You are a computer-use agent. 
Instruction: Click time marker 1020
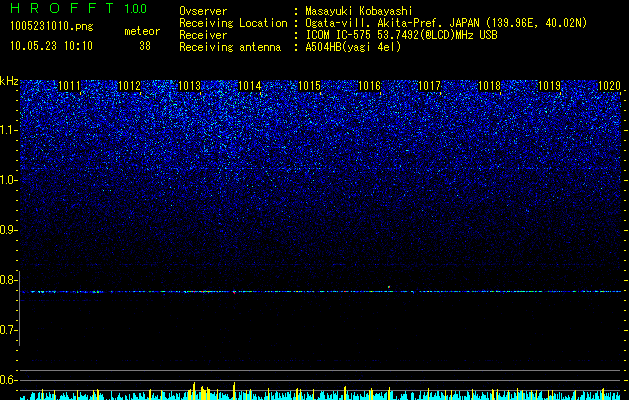coord(609,86)
